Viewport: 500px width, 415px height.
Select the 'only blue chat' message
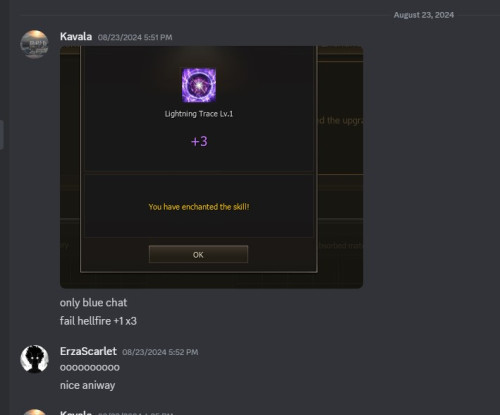[93, 303]
